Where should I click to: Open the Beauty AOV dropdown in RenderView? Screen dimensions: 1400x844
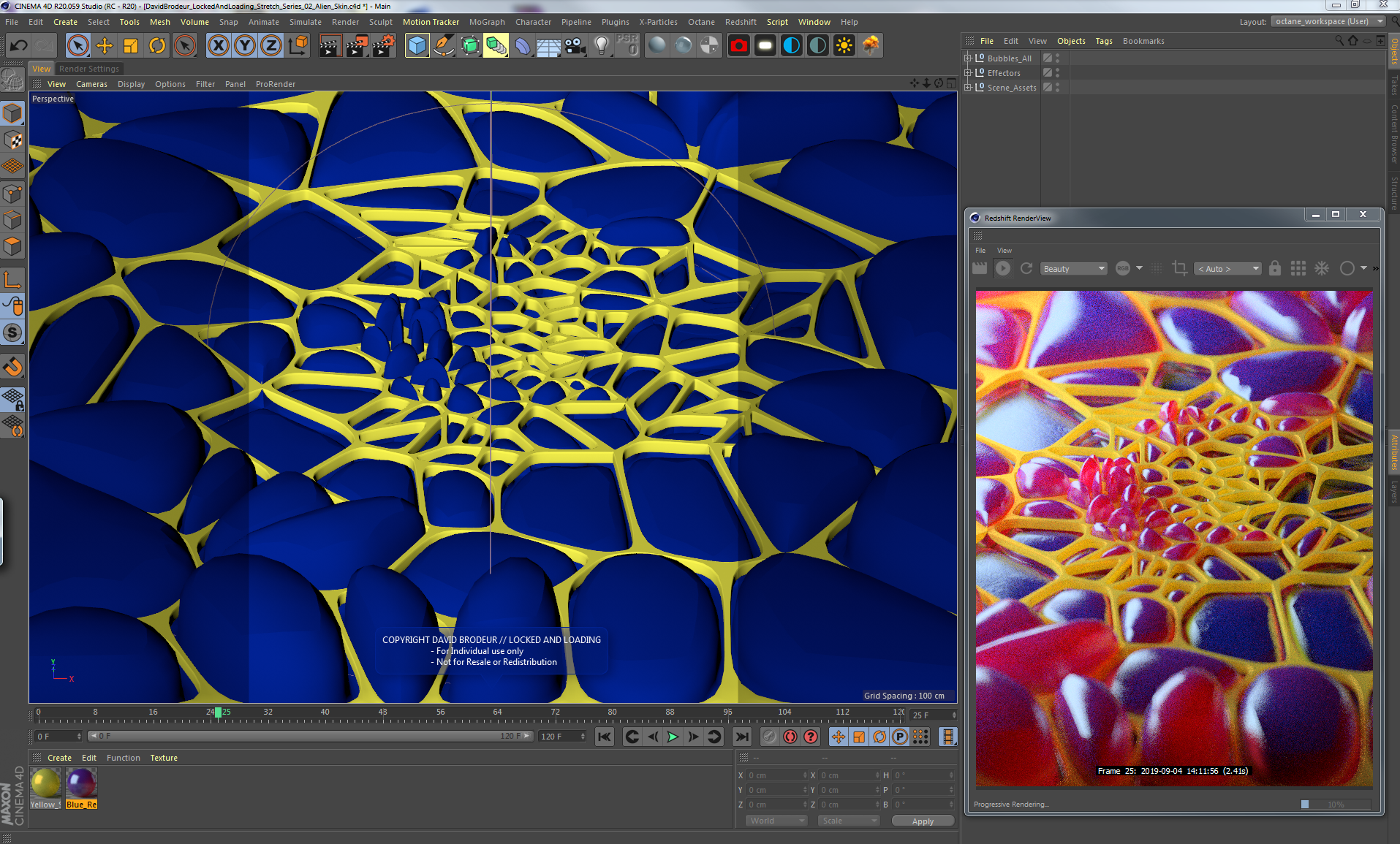tap(1072, 268)
